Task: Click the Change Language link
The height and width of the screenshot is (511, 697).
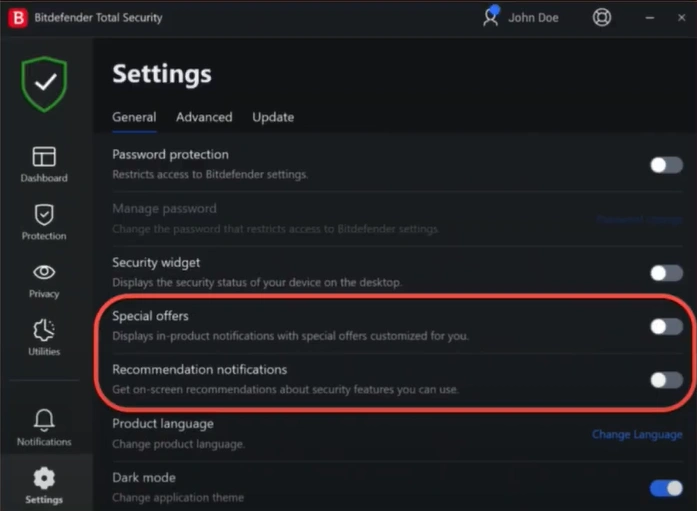Action: point(637,434)
